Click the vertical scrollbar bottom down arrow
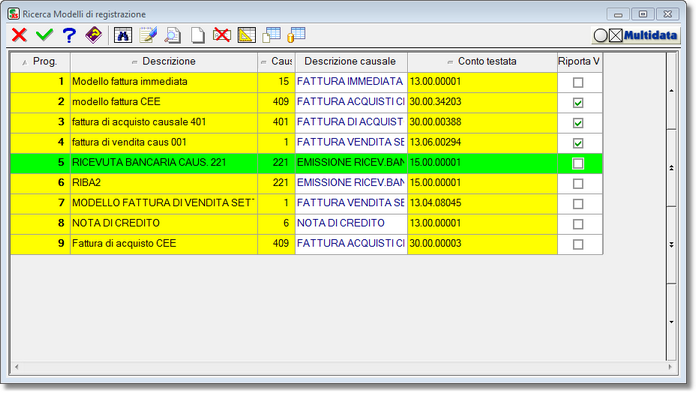Screen dimensions: 696x393 pos(671,322)
